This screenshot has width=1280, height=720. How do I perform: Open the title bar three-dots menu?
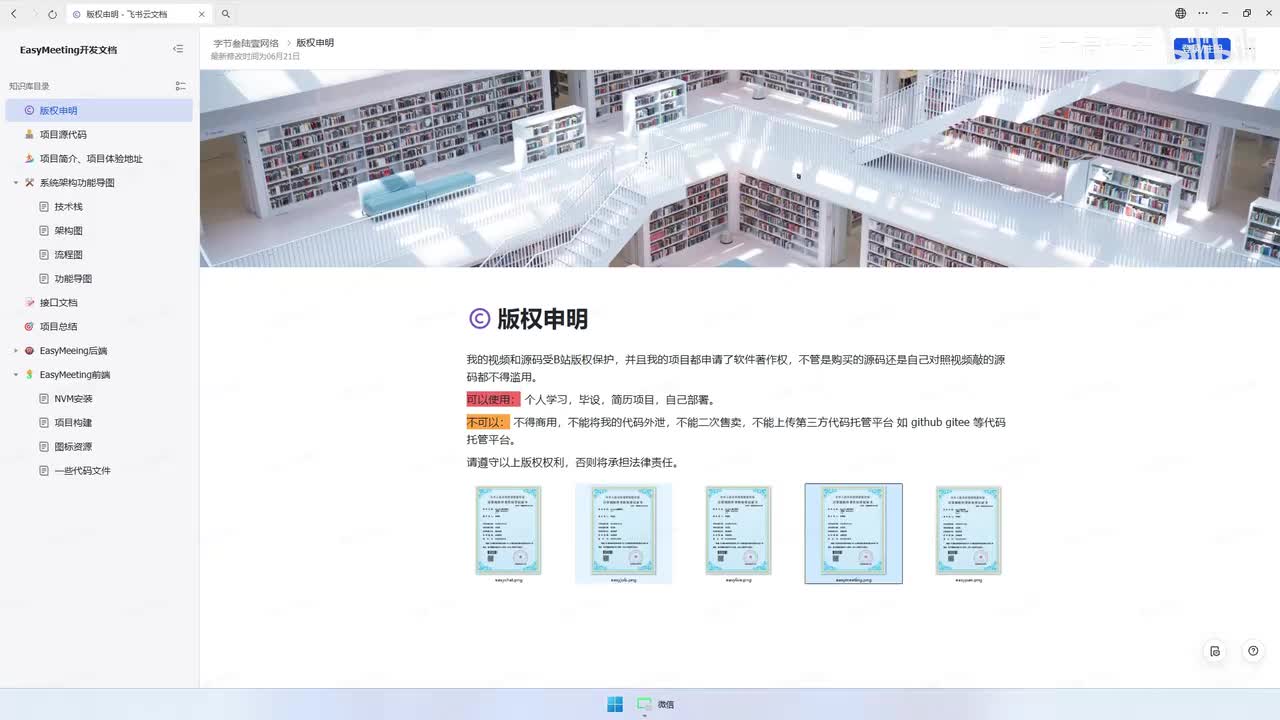[1202, 14]
